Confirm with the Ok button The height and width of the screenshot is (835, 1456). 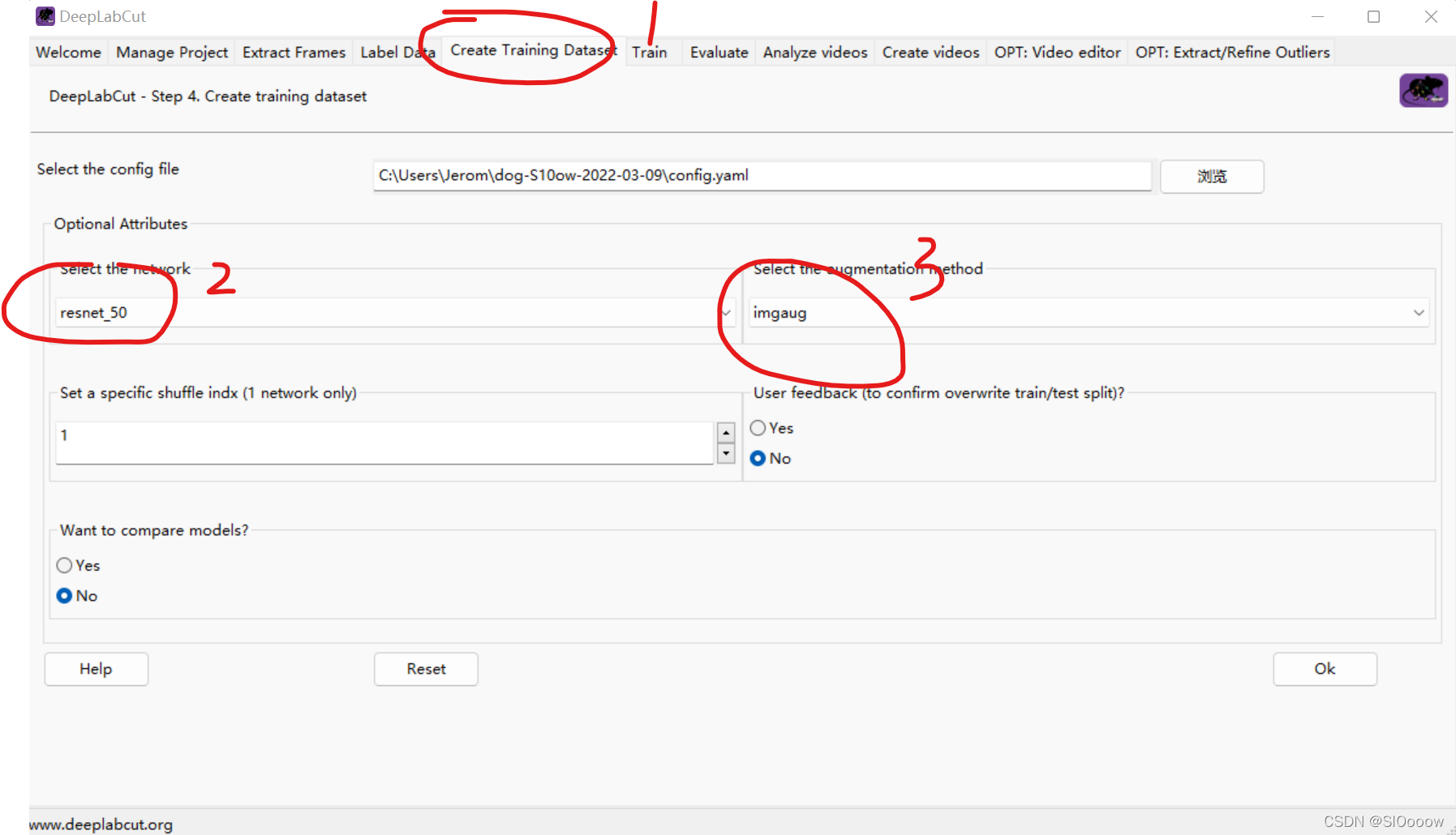[1325, 669]
